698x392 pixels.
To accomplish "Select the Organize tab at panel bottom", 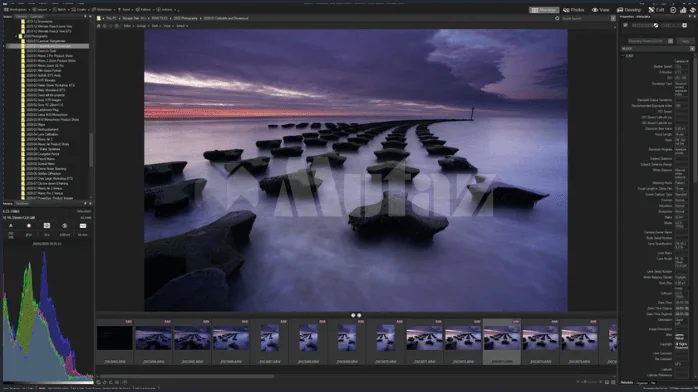I will point(642,383).
